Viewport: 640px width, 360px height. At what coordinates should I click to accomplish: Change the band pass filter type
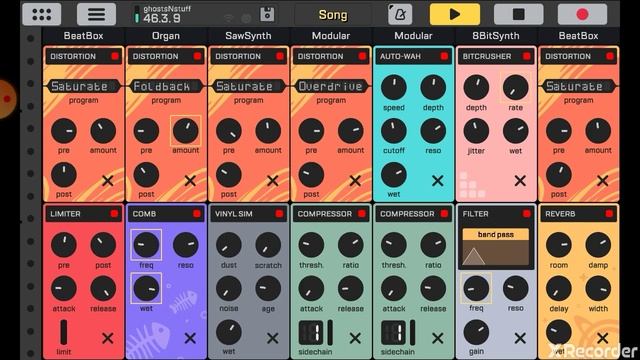pyautogui.click(x=496, y=234)
